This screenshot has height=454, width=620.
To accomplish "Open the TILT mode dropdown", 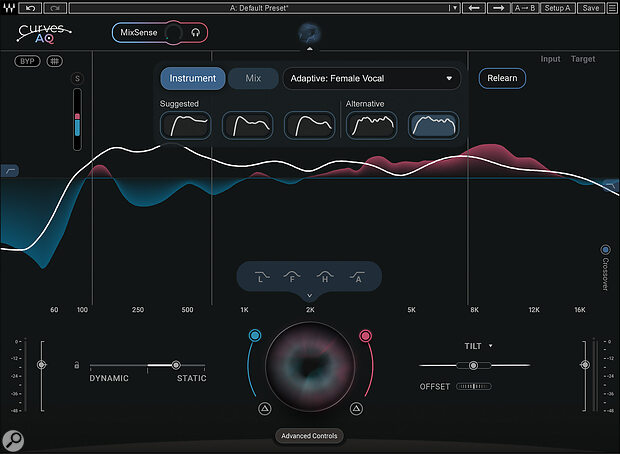I will tap(478, 345).
